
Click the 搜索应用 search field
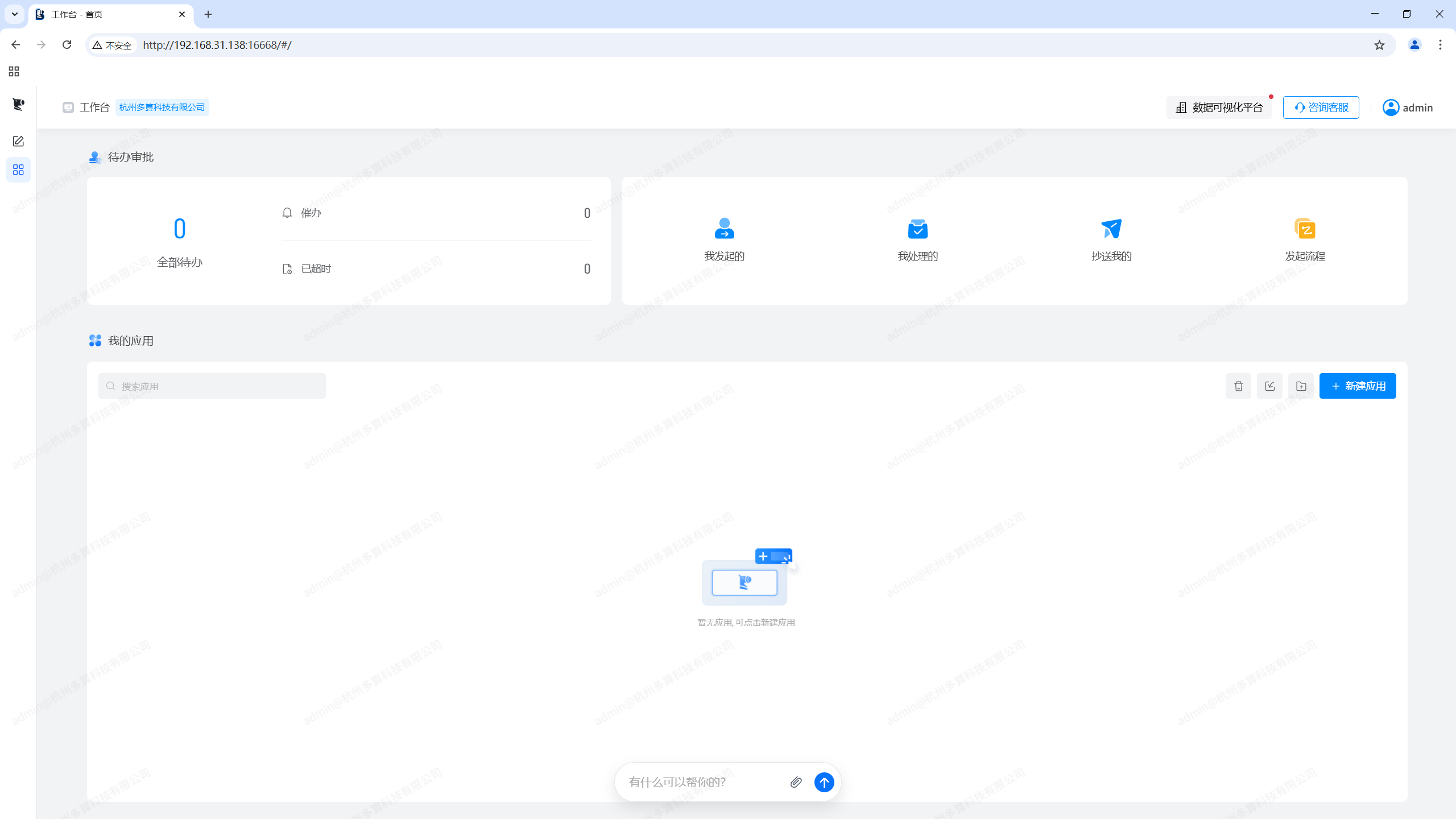click(x=212, y=386)
